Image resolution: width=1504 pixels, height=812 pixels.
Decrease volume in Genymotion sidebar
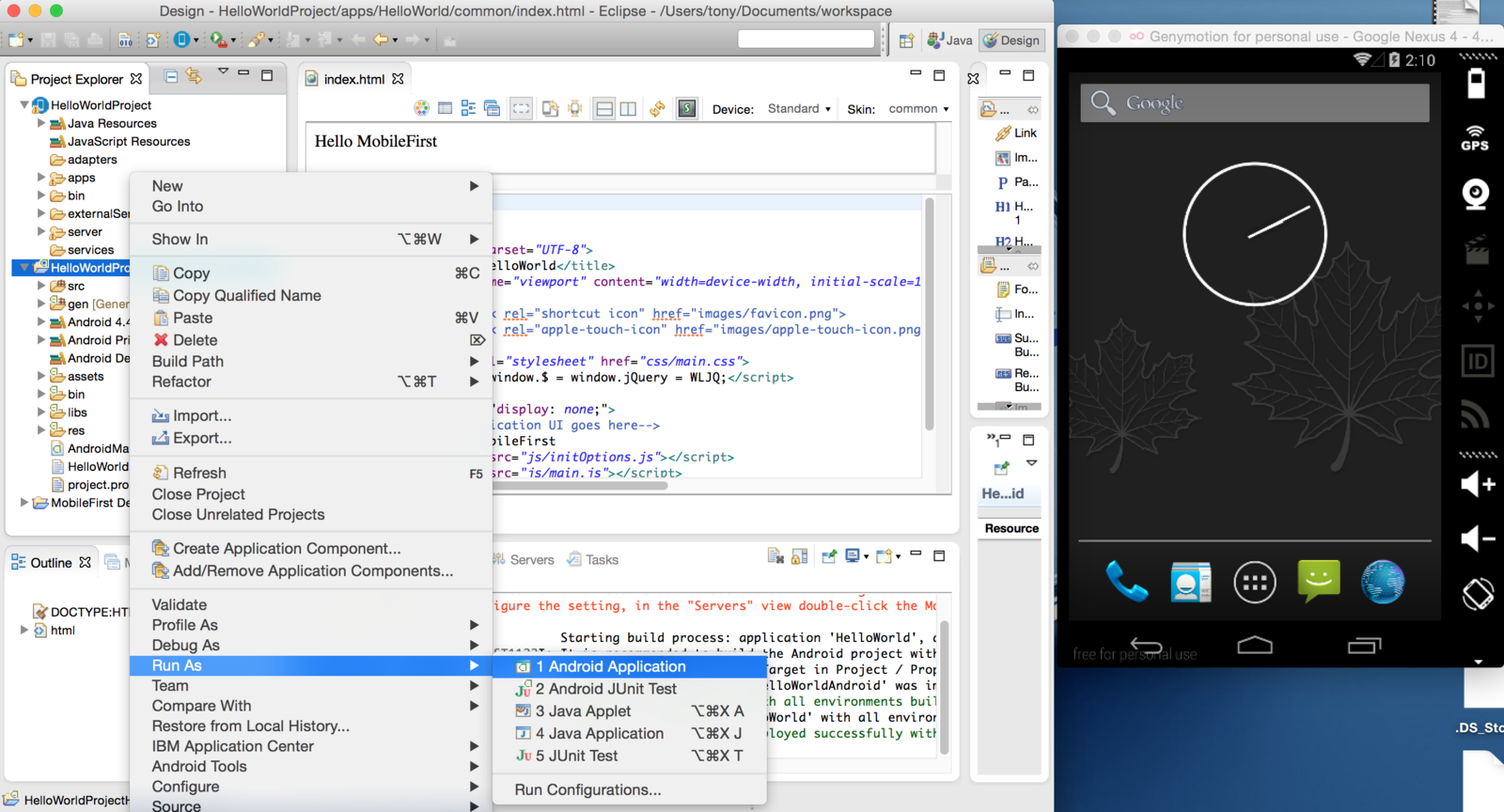pyautogui.click(x=1477, y=539)
